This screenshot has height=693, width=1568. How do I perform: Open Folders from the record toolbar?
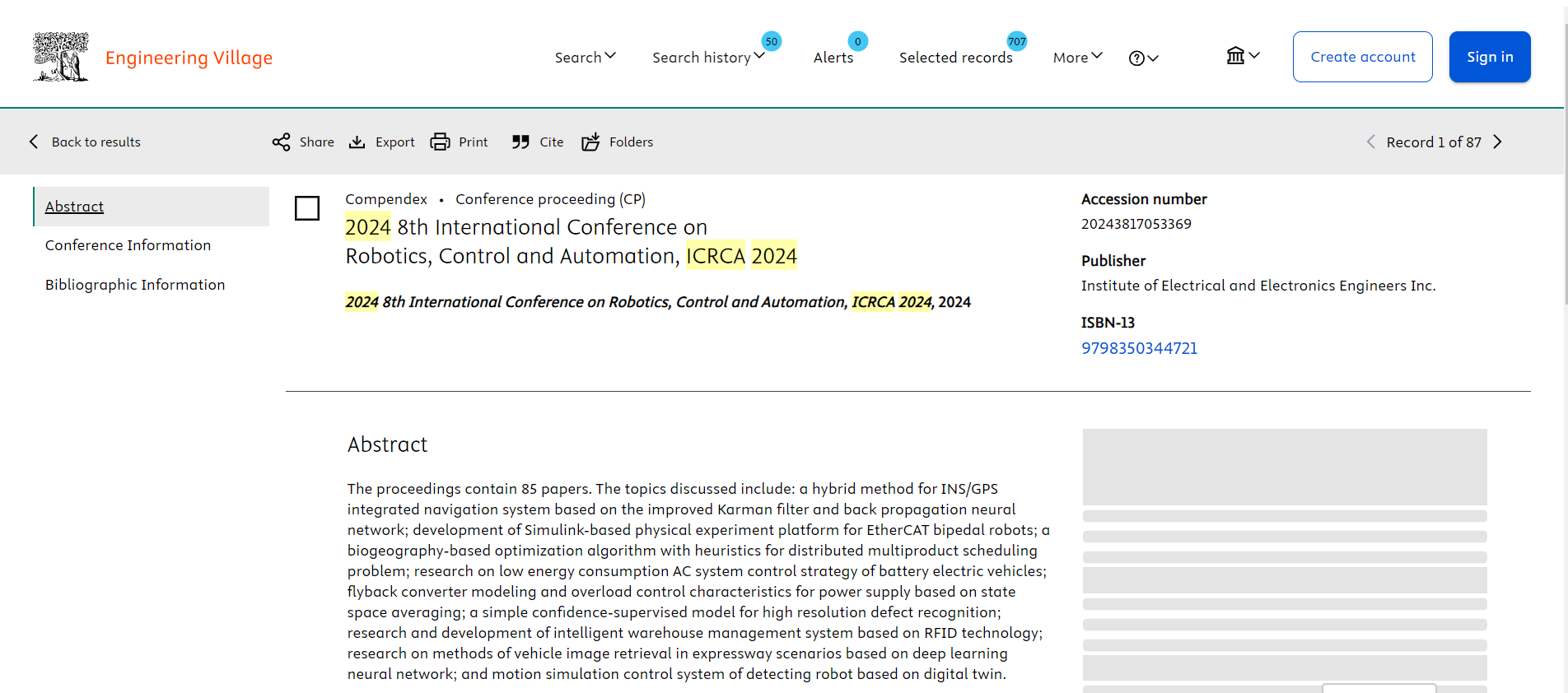pyautogui.click(x=631, y=142)
